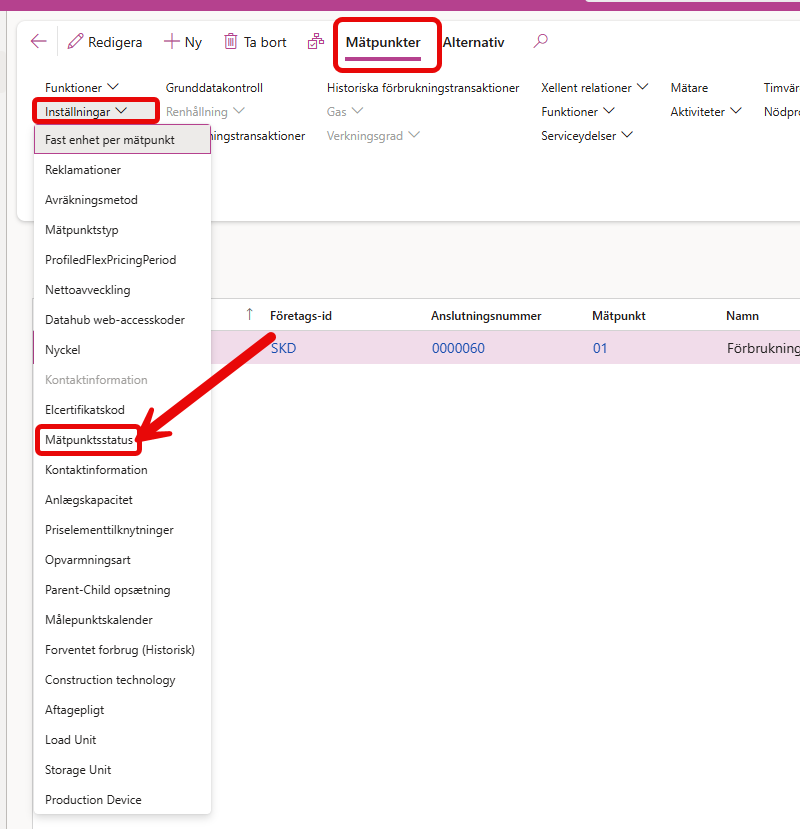Expand the Aktiviteter dropdown
The height and width of the screenshot is (829, 800).
[x=706, y=112]
